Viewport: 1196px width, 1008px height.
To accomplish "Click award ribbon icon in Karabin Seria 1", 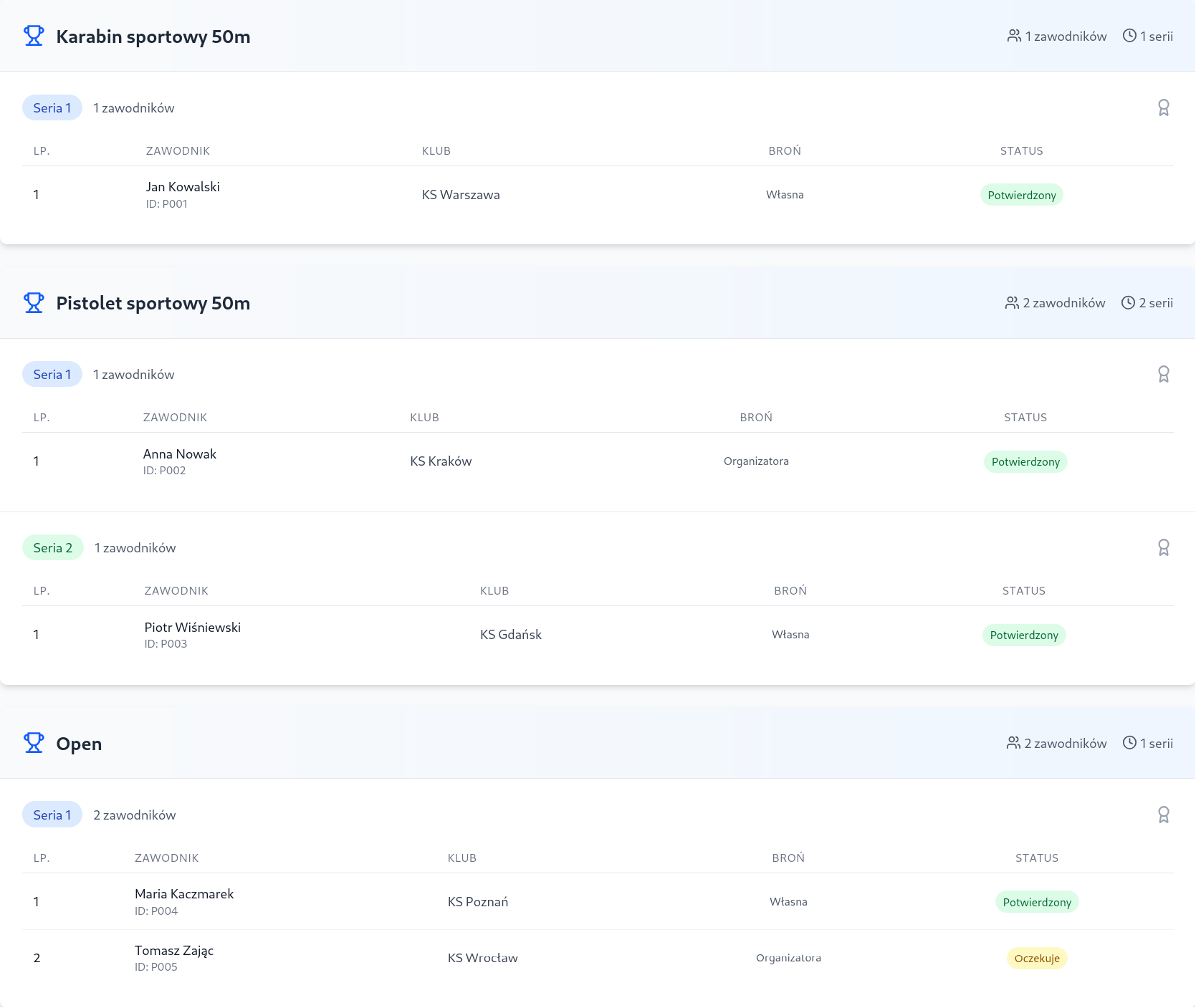I will [x=1163, y=107].
